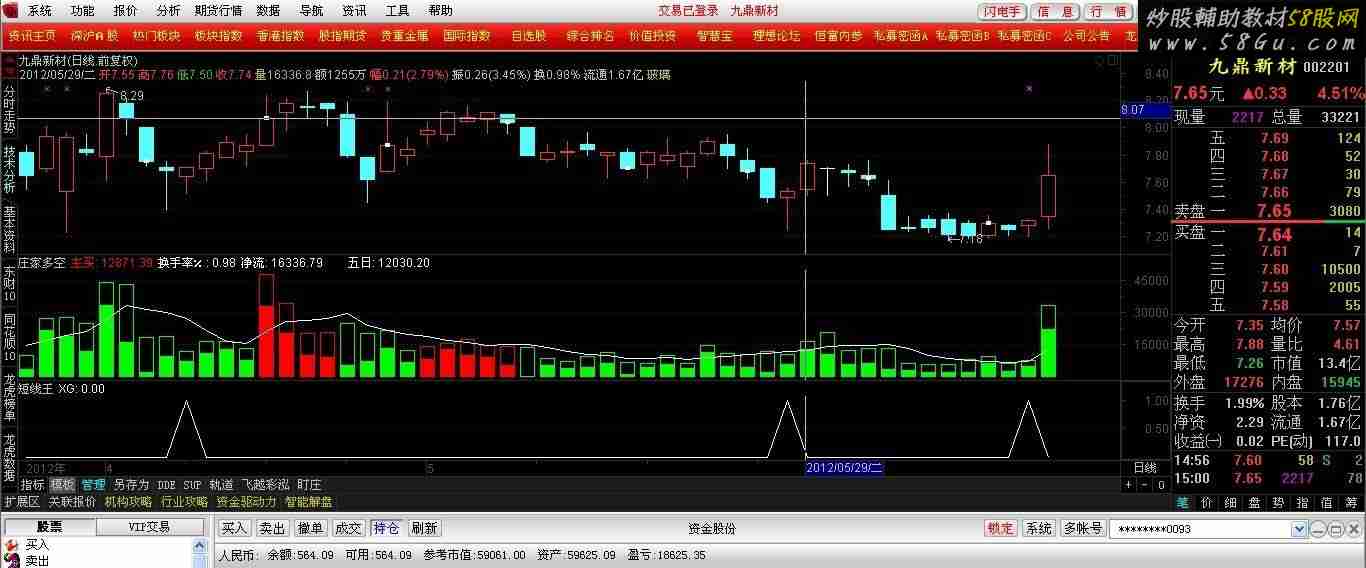The image size is (1366, 568).
Task: Click the 闪电手 button
Action: 1002,11
